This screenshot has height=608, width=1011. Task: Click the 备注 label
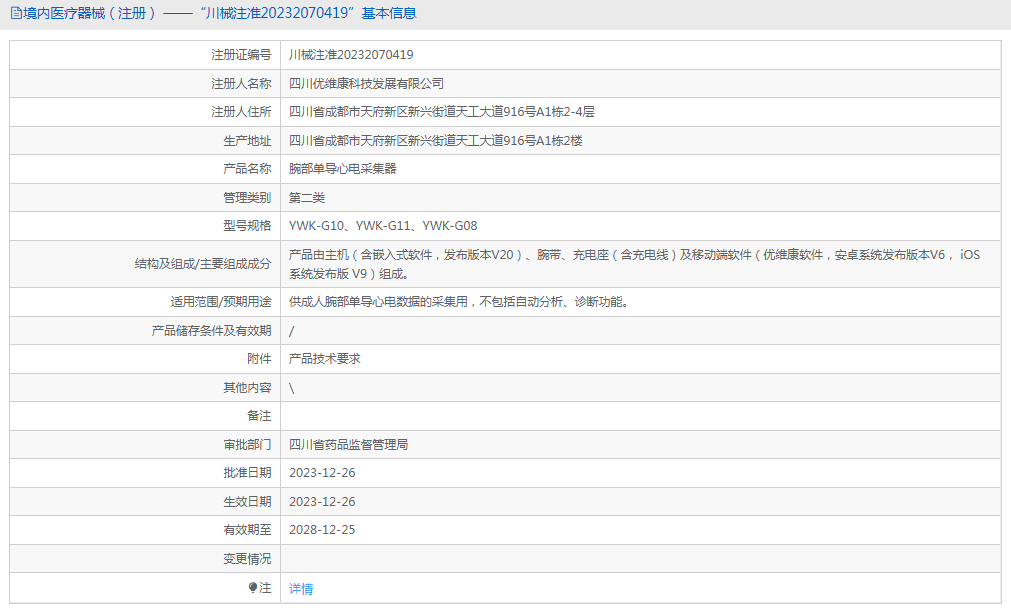(x=259, y=416)
